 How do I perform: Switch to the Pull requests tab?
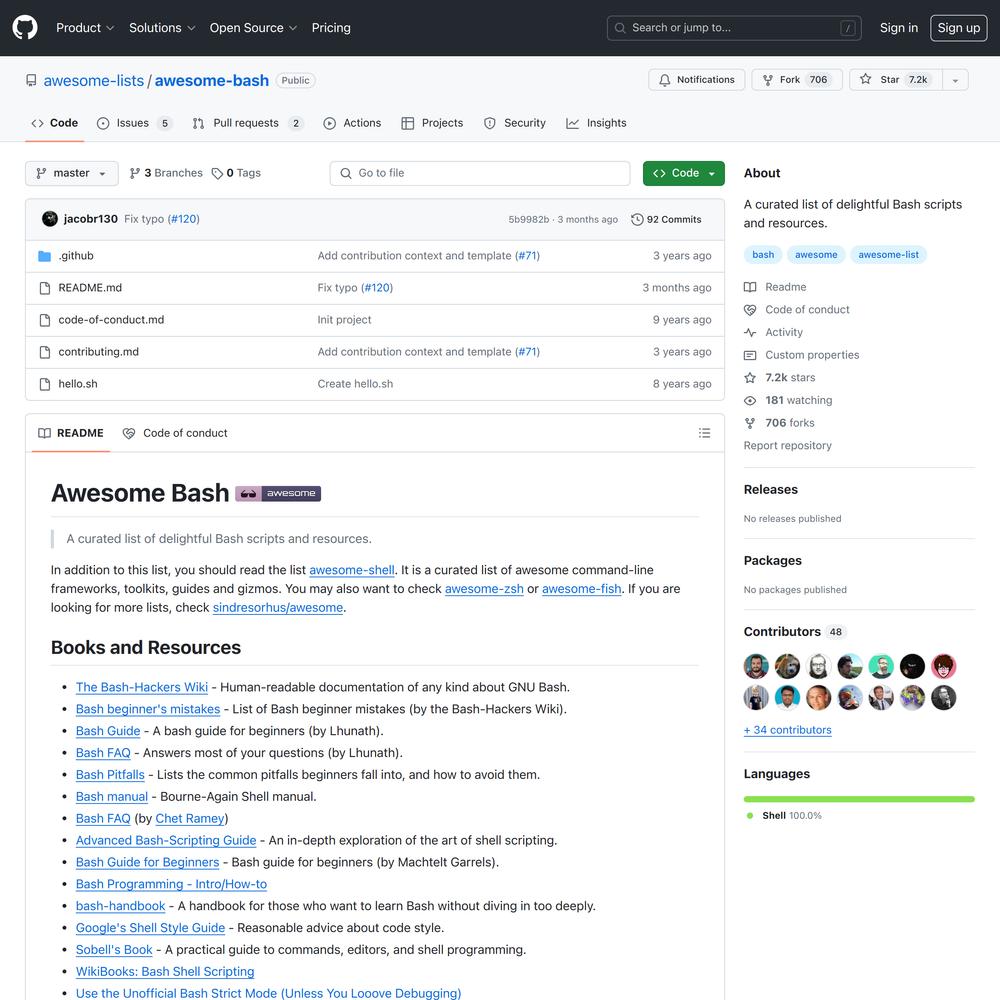tap(247, 123)
